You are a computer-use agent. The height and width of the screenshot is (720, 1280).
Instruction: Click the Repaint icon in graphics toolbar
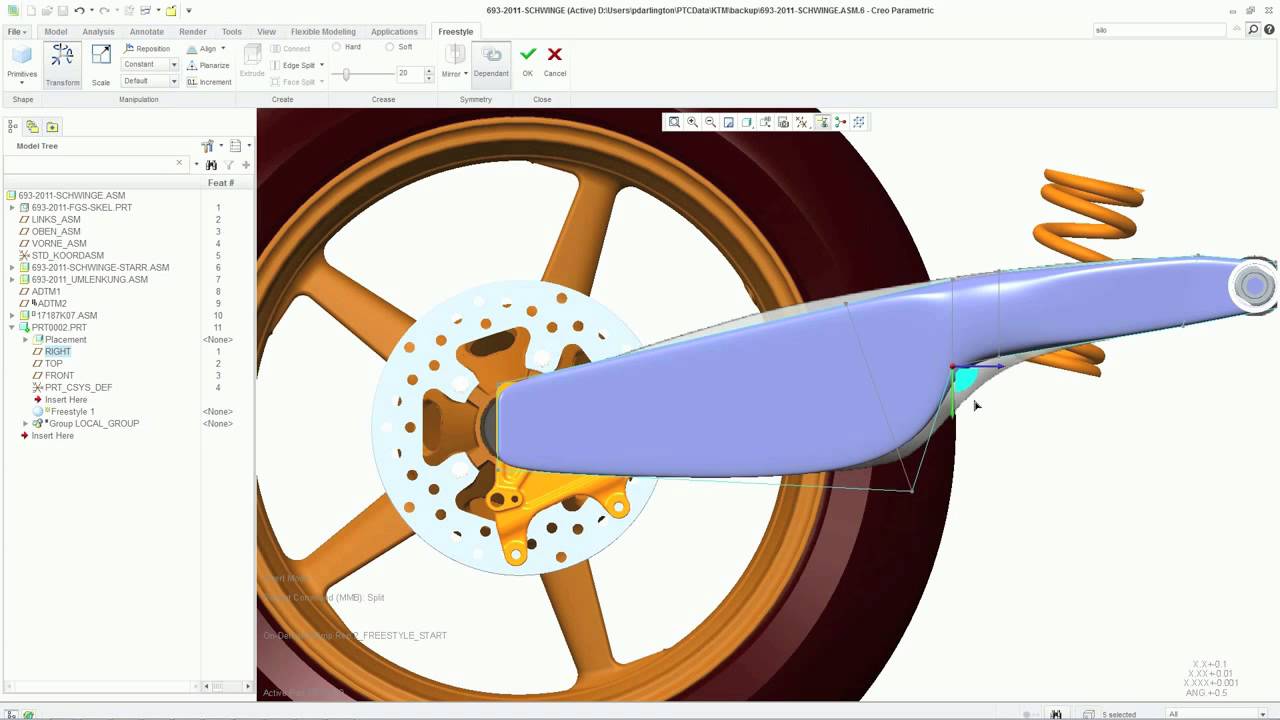pyautogui.click(x=729, y=122)
